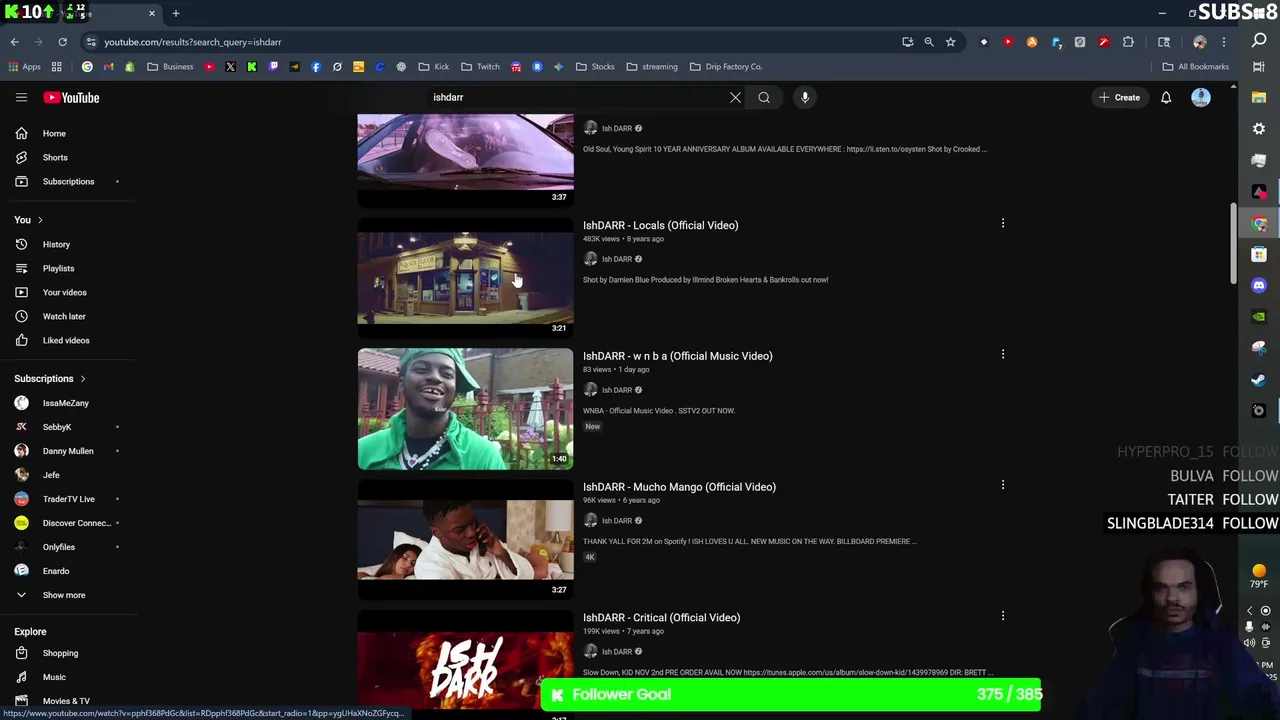Open Liked videos in the sidebar
This screenshot has width=1280, height=720.
66,340
